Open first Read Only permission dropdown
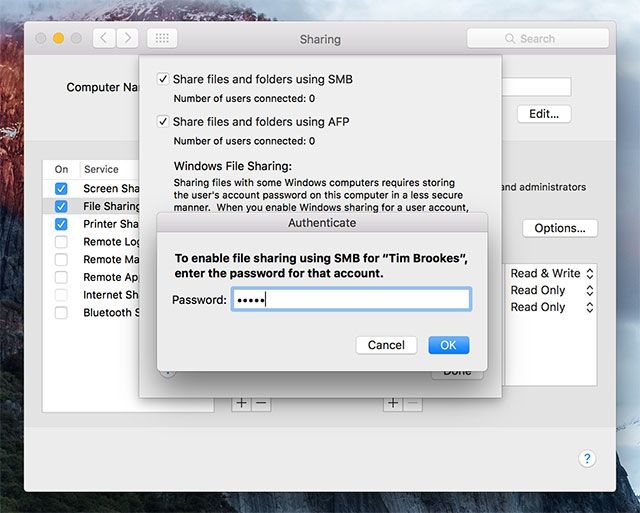Screen dimensions: 640x513 [x=552, y=290]
